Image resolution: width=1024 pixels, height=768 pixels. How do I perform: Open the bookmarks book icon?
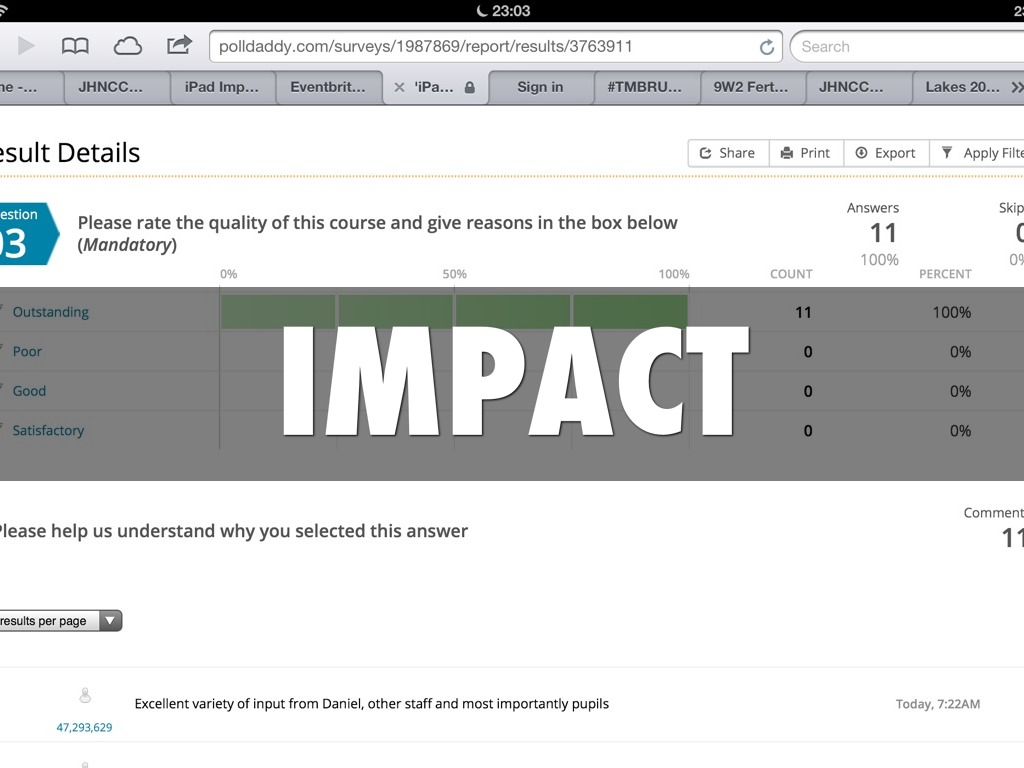click(75, 46)
